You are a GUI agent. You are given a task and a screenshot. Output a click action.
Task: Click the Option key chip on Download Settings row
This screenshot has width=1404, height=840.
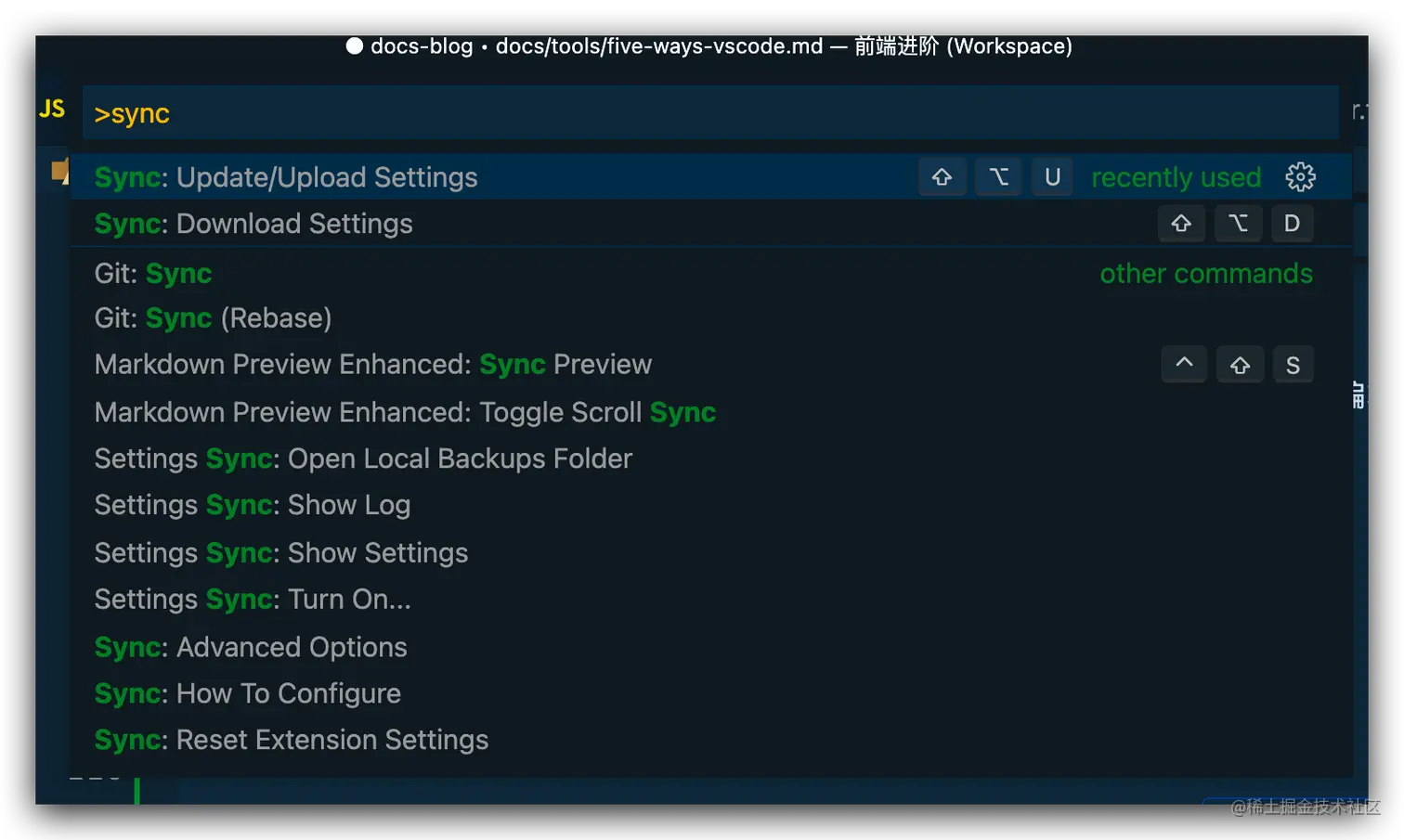tap(1238, 223)
